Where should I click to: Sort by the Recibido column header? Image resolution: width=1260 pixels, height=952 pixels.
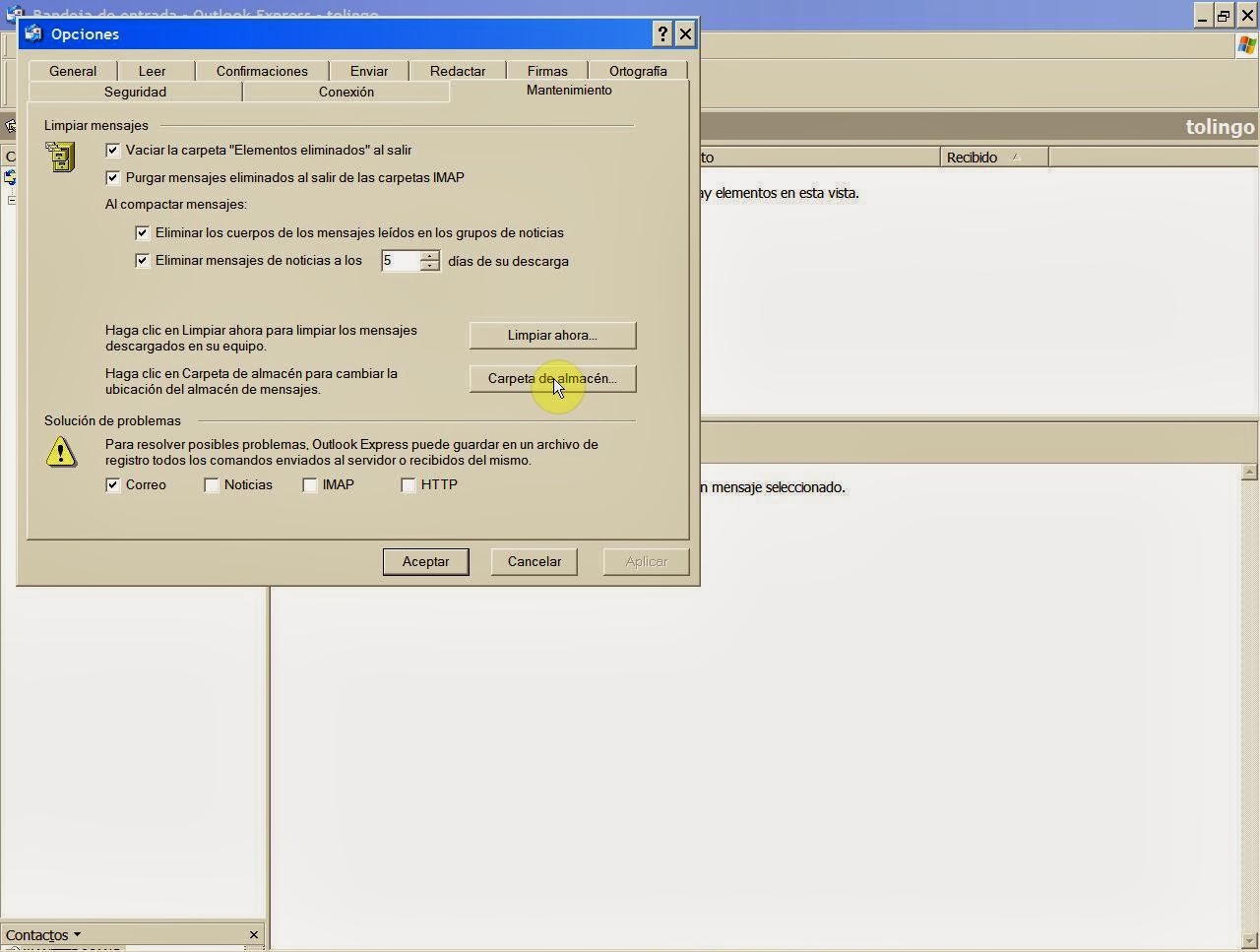point(994,158)
